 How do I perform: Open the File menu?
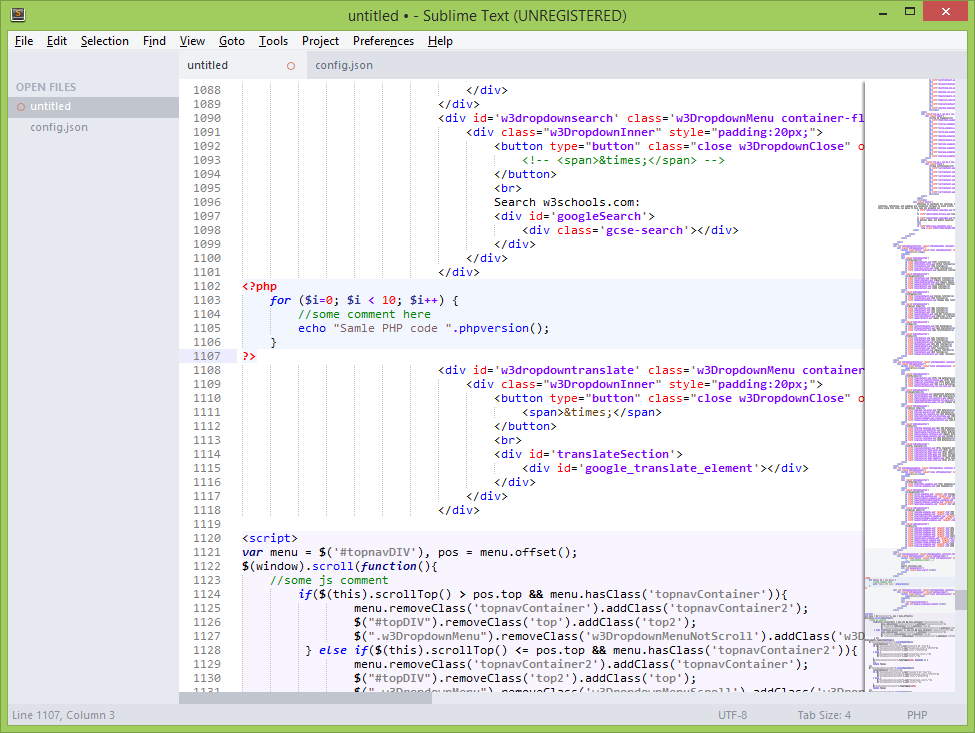click(x=24, y=41)
